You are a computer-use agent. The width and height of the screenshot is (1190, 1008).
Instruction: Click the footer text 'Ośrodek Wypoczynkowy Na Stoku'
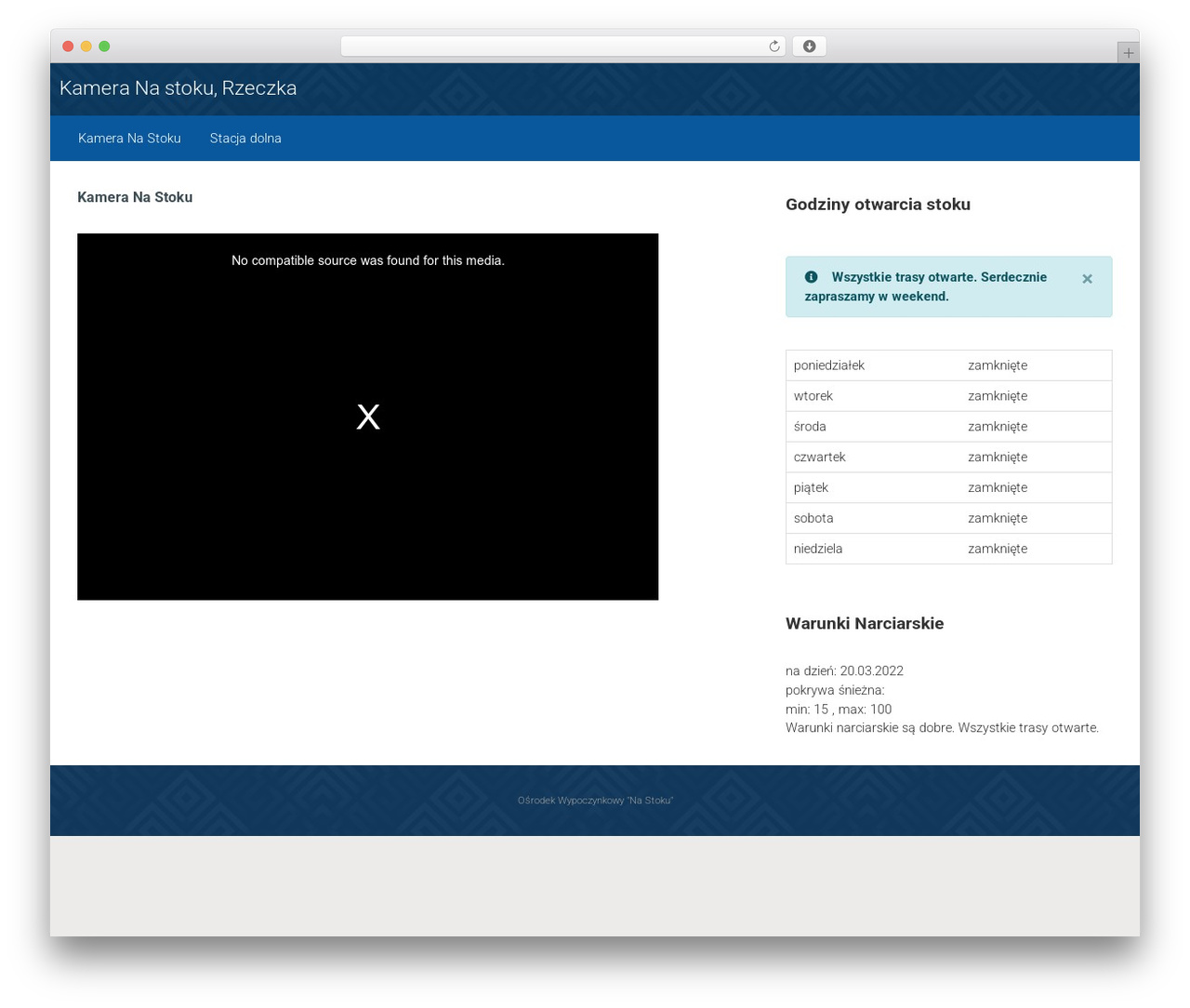coord(595,801)
